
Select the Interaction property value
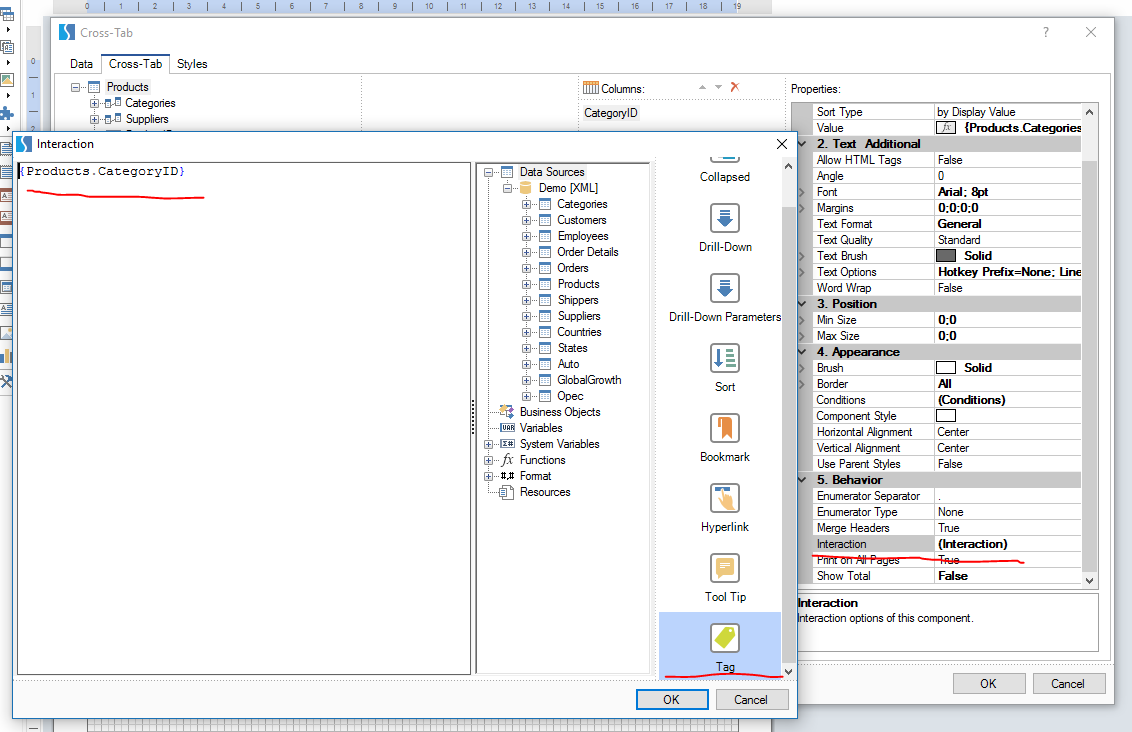(x=1008, y=544)
